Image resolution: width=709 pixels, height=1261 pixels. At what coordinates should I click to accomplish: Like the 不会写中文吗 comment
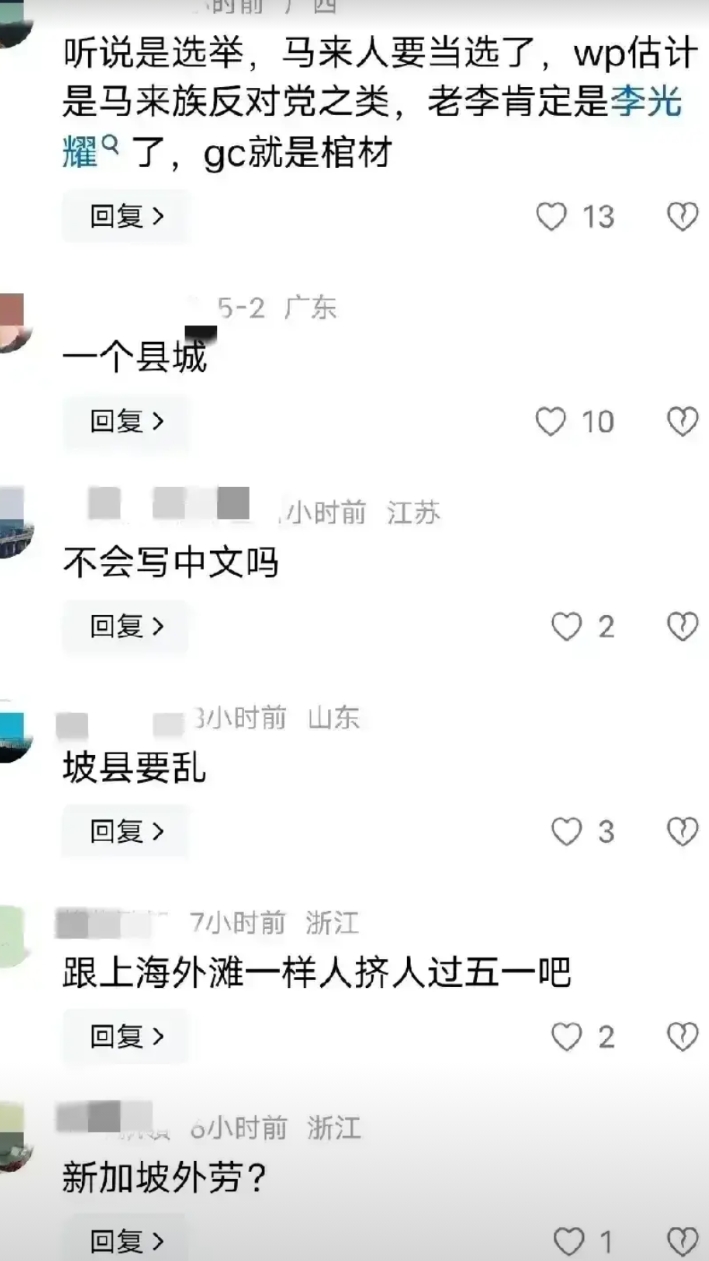[567, 627]
